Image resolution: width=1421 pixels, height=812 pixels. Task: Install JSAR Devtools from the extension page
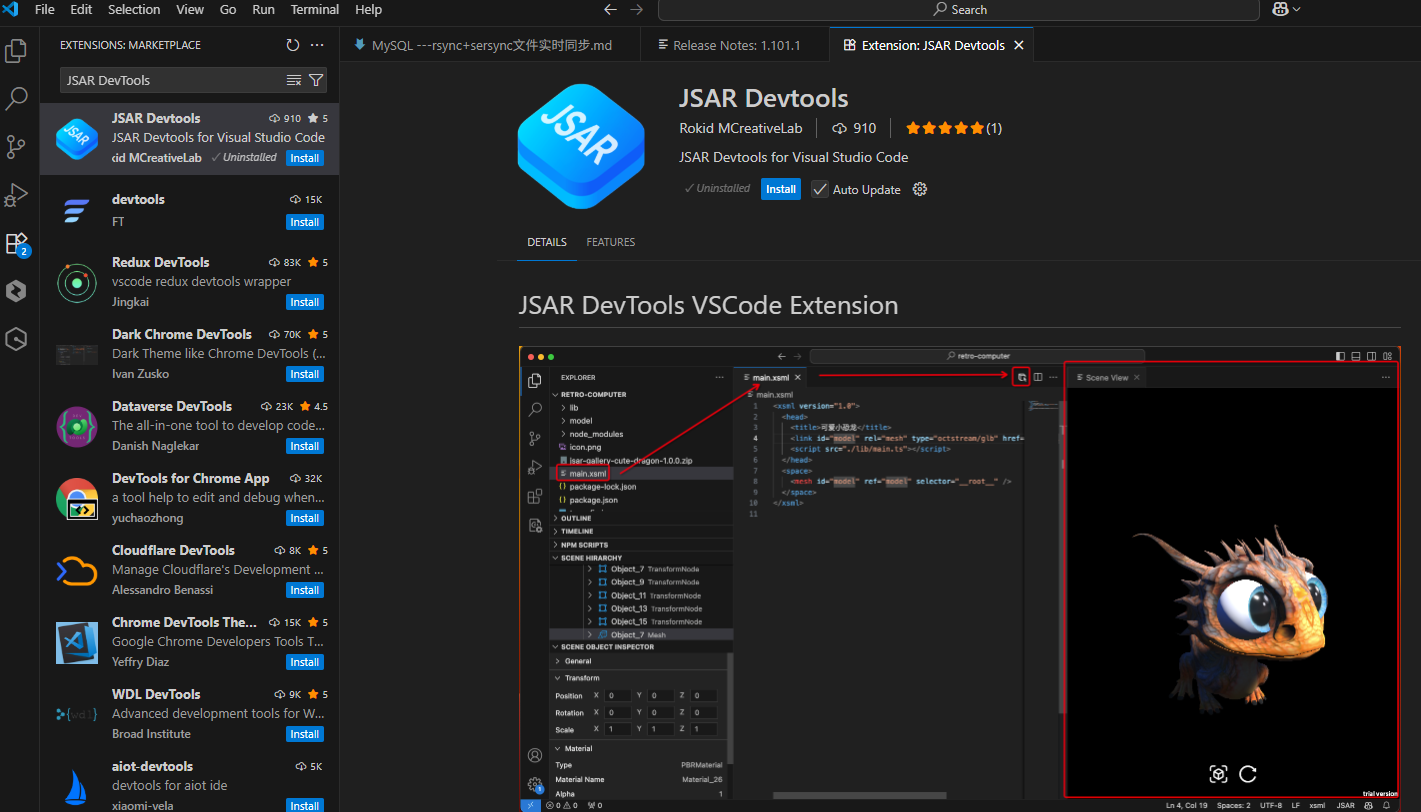[x=781, y=189]
